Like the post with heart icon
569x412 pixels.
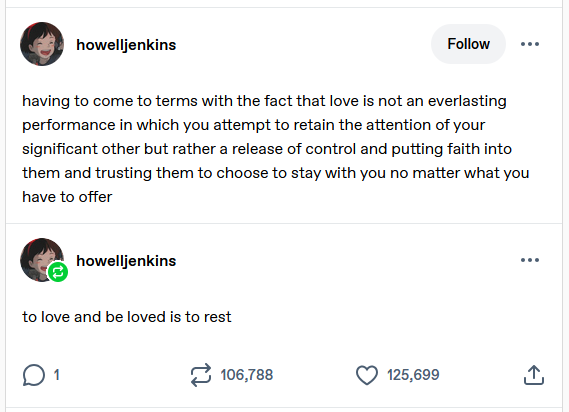[x=367, y=375]
